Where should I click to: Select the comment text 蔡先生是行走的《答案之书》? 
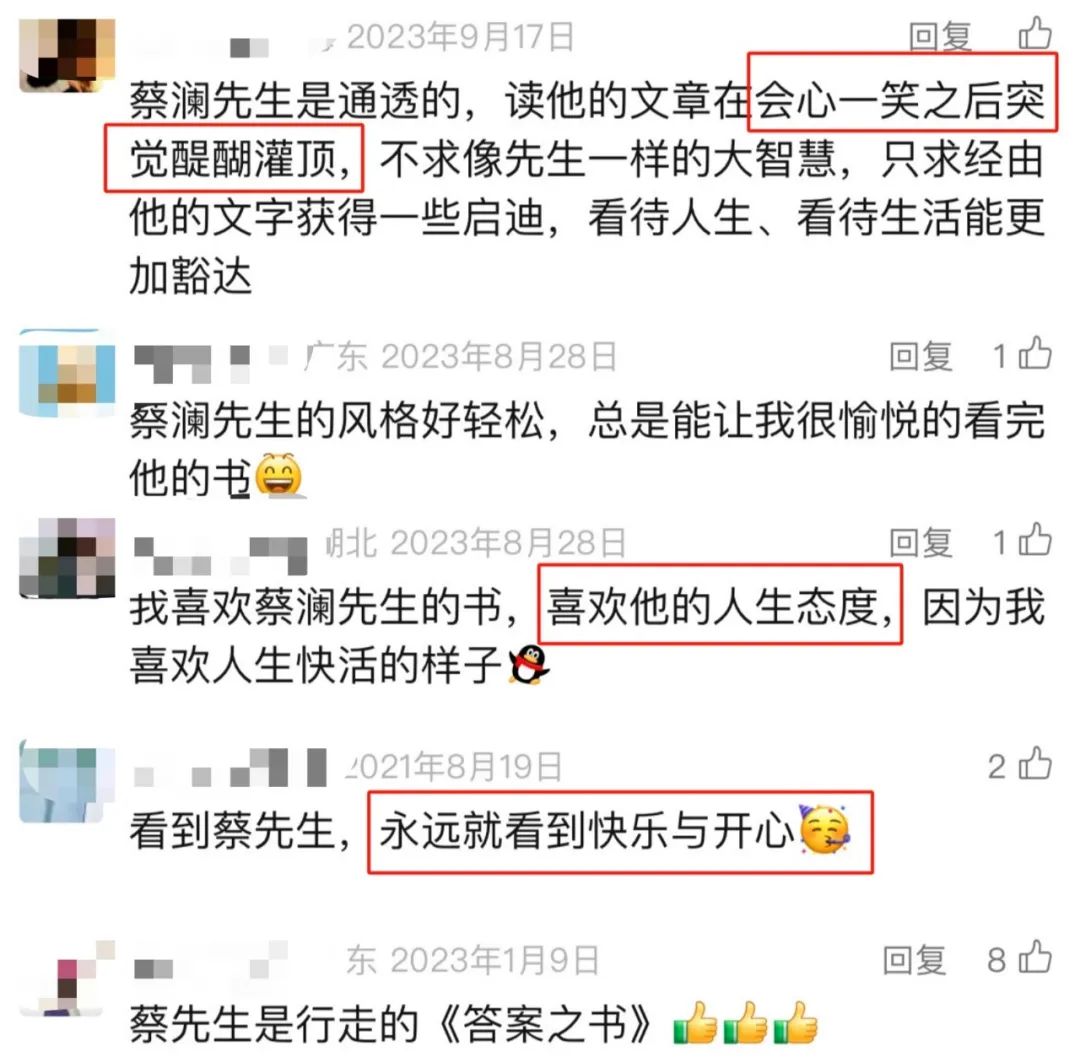pos(390,1024)
